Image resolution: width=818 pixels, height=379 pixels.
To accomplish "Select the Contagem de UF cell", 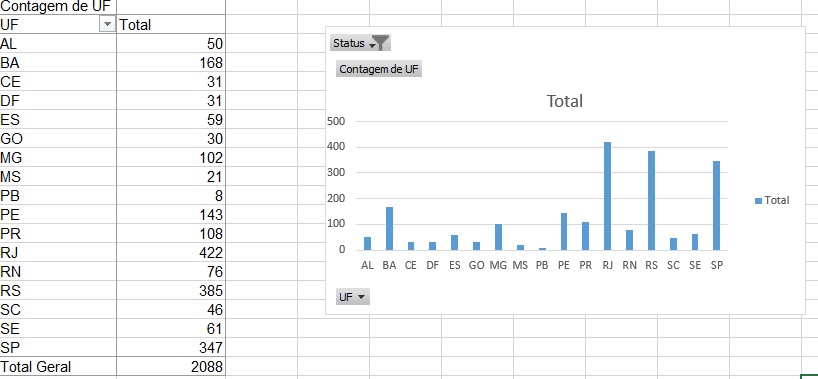I will (58, 6).
